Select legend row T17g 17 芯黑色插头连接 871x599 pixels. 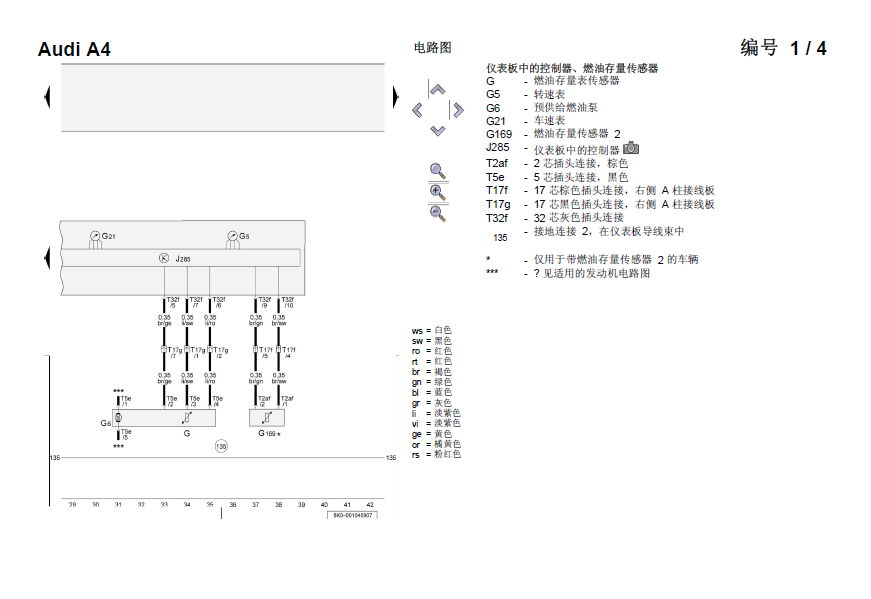tap(600, 204)
